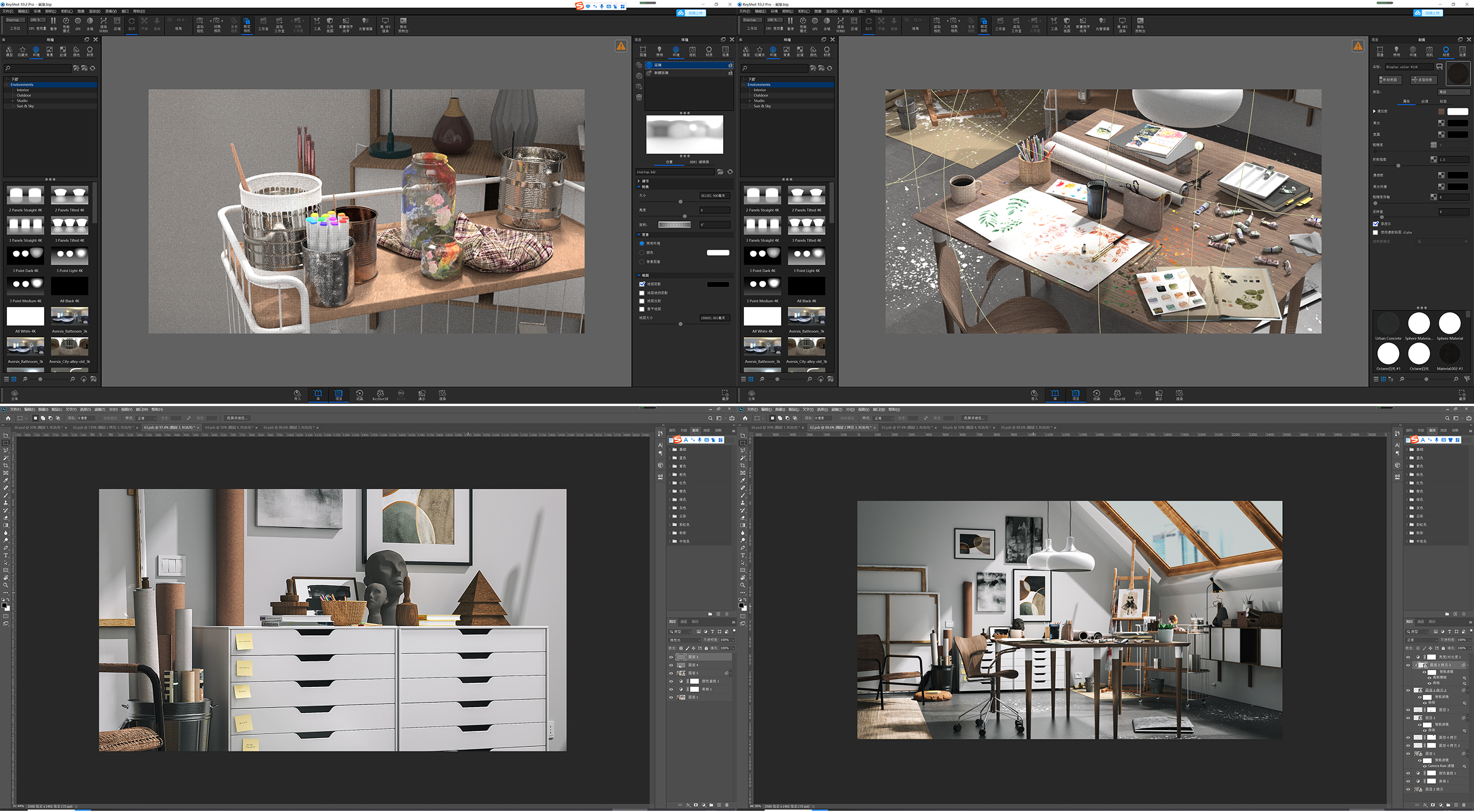The image size is (1474, 812).
Task: Select the 背景图像 background image radio button
Action: click(642, 262)
